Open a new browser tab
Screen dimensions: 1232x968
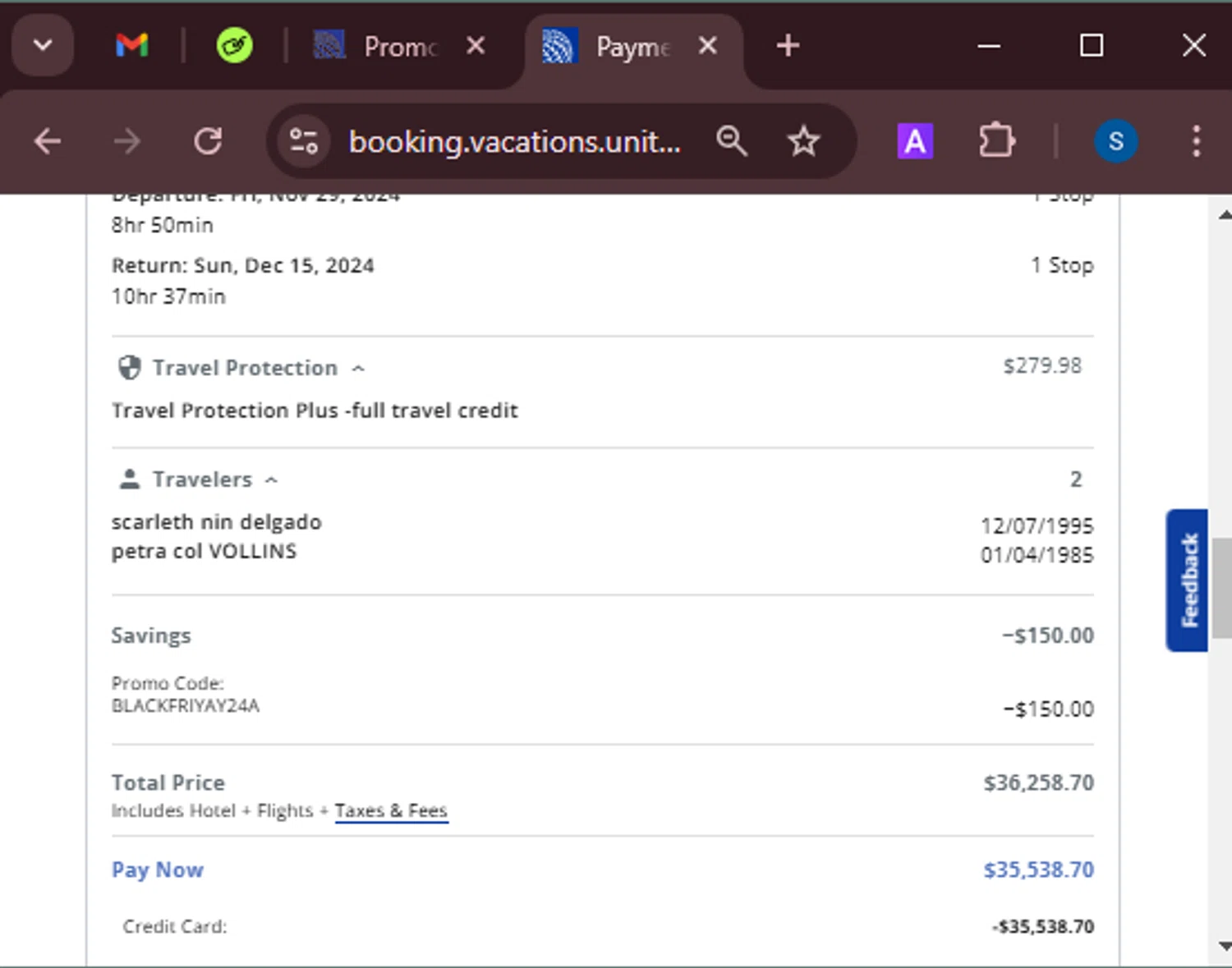pos(788,46)
